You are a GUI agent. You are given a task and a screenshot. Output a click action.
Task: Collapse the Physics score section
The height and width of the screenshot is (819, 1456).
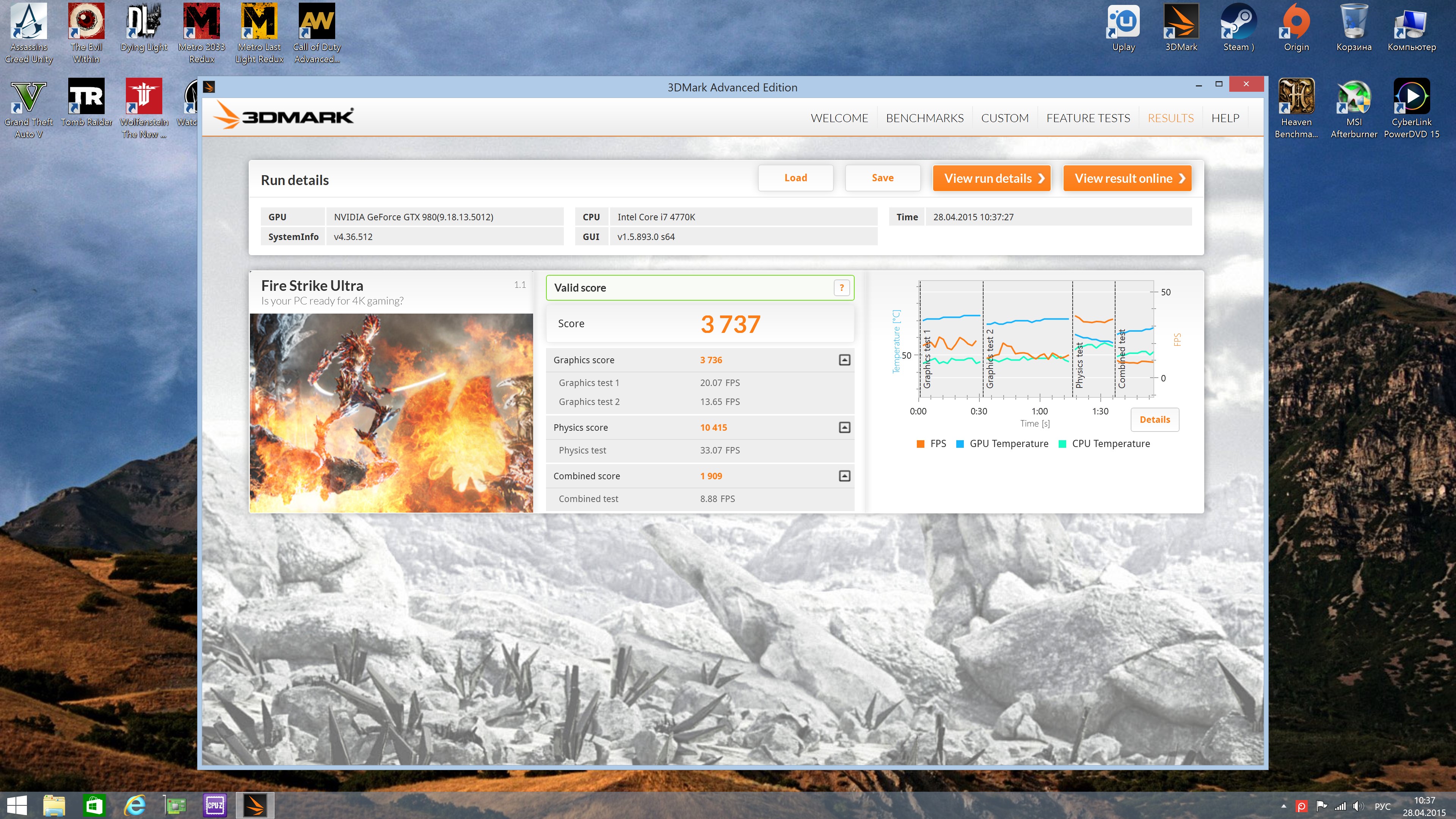844,427
